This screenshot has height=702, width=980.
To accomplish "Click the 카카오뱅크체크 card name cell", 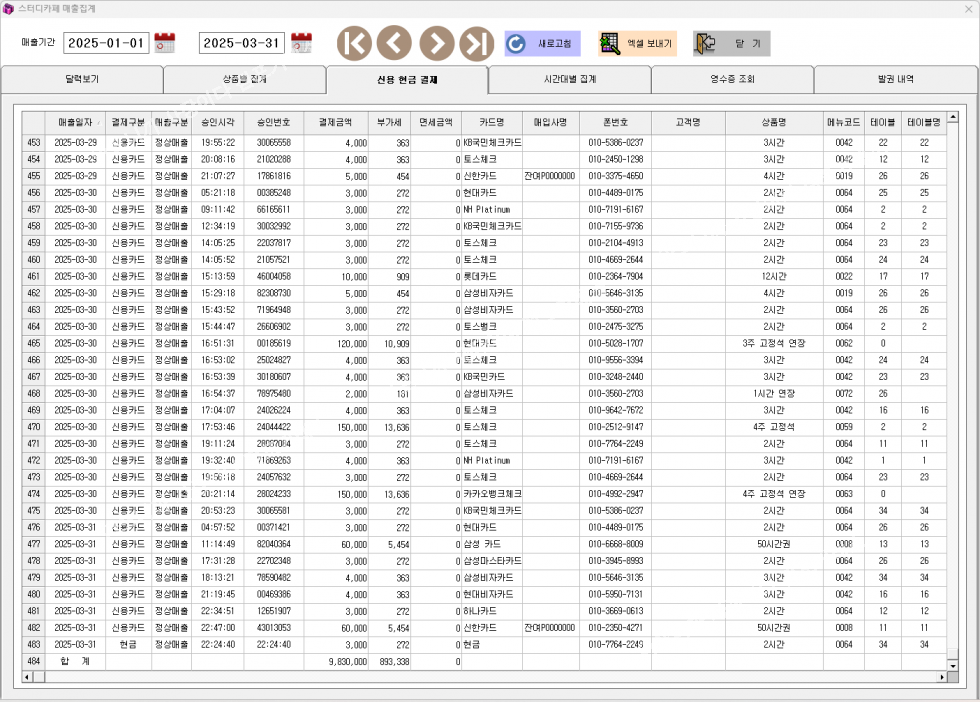I will 492,494.
